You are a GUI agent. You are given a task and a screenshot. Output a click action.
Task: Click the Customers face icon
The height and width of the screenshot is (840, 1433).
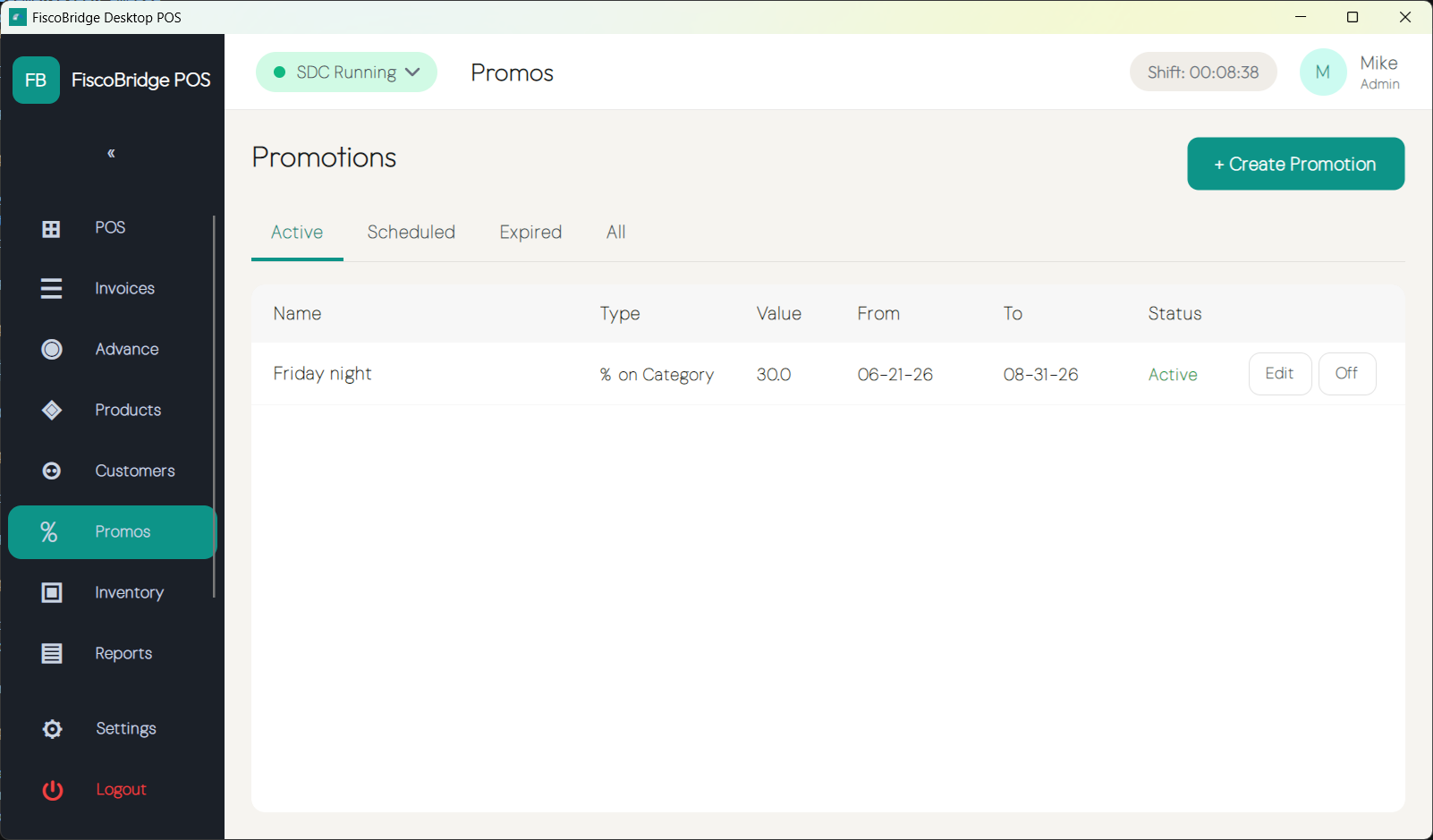tap(52, 471)
